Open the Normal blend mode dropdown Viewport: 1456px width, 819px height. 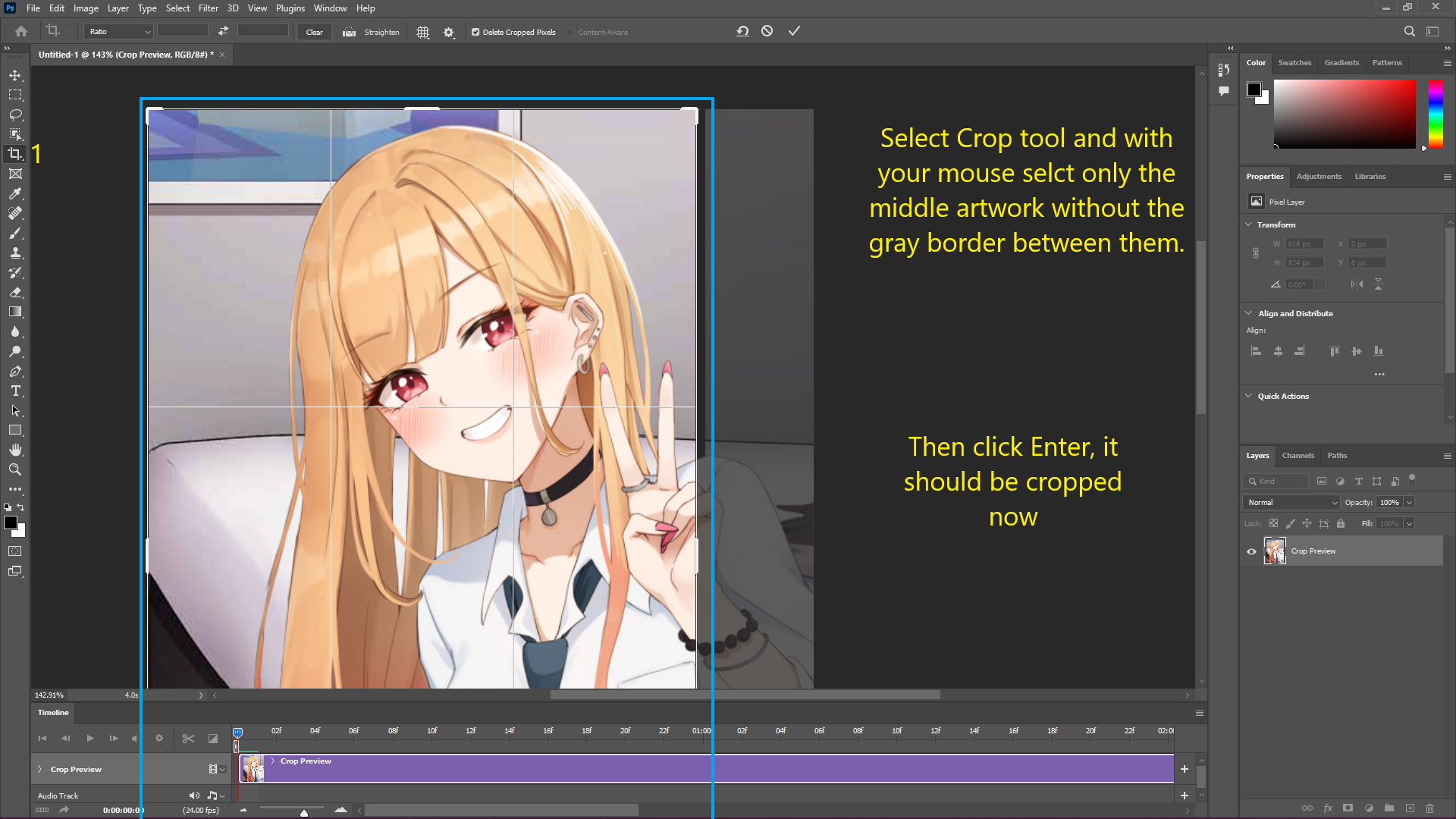tap(1291, 503)
